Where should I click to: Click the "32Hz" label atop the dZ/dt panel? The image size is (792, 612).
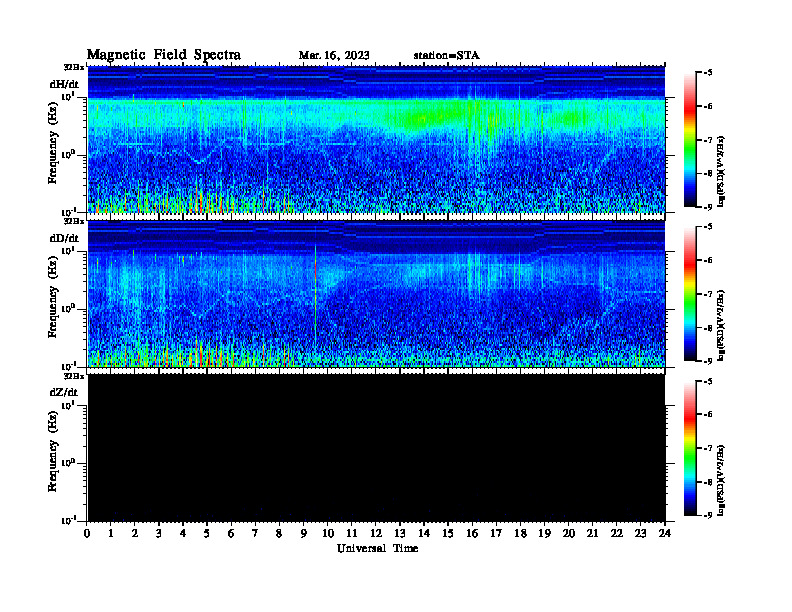pos(74,376)
